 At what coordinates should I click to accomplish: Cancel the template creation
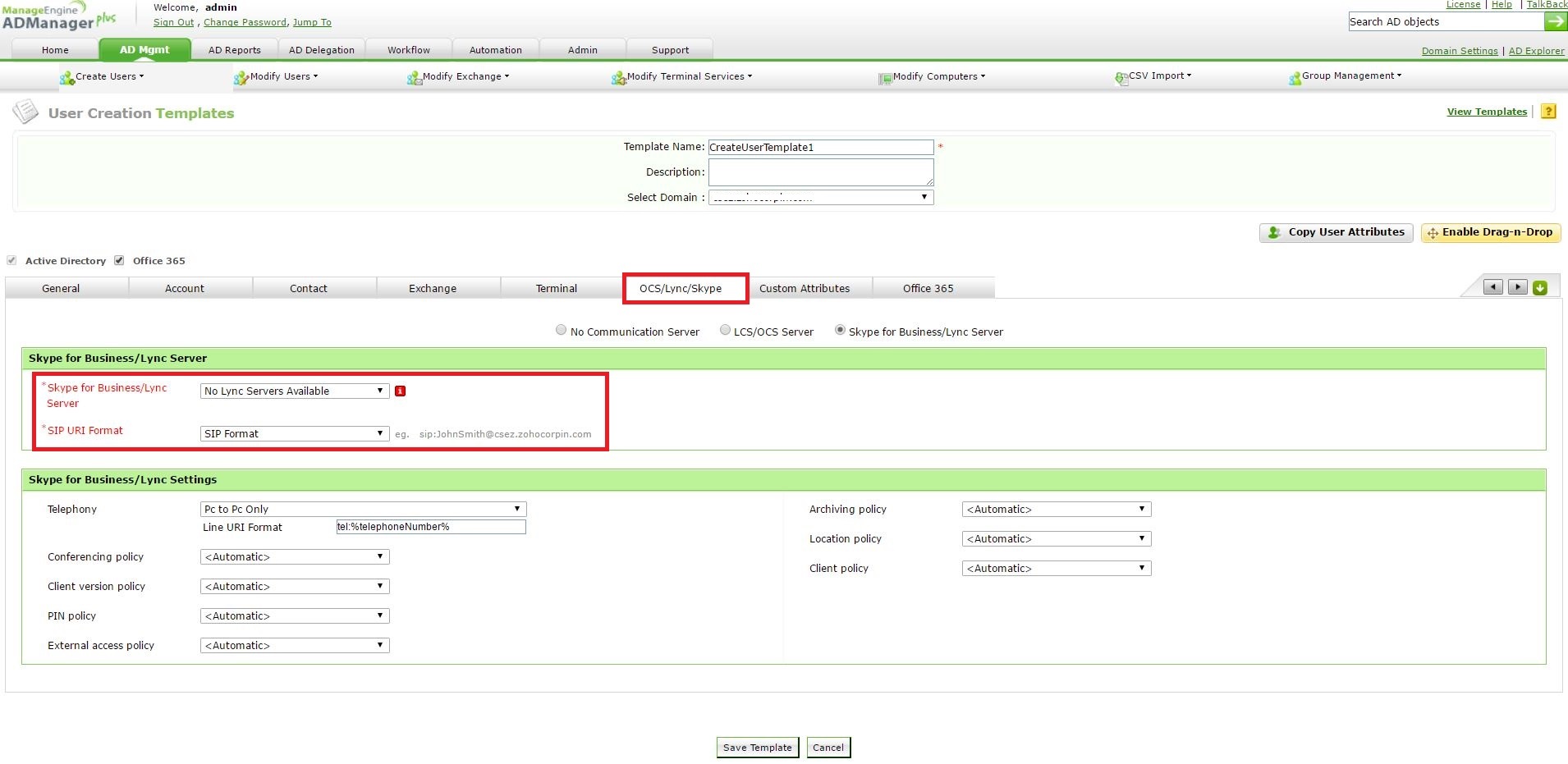click(828, 748)
